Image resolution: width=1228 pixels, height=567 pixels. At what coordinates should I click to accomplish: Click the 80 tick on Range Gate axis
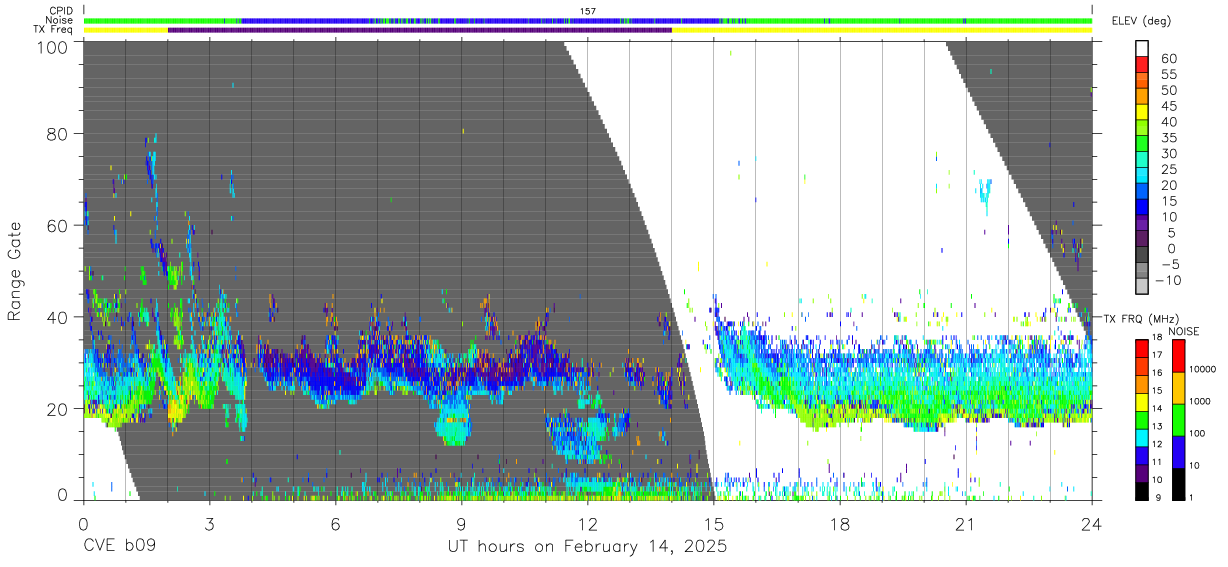(x=59, y=134)
